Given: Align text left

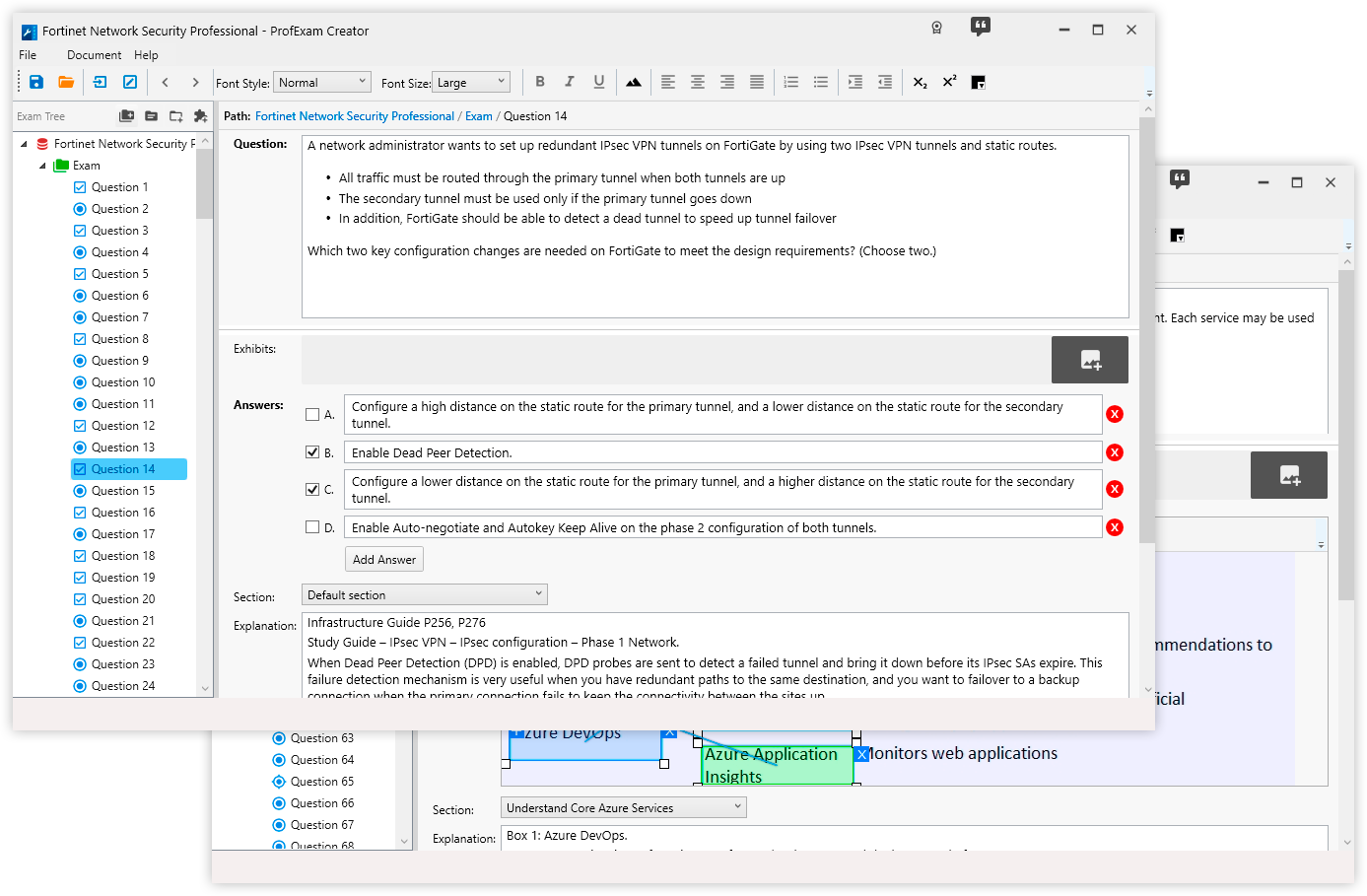Looking at the screenshot, I should pos(668,82).
